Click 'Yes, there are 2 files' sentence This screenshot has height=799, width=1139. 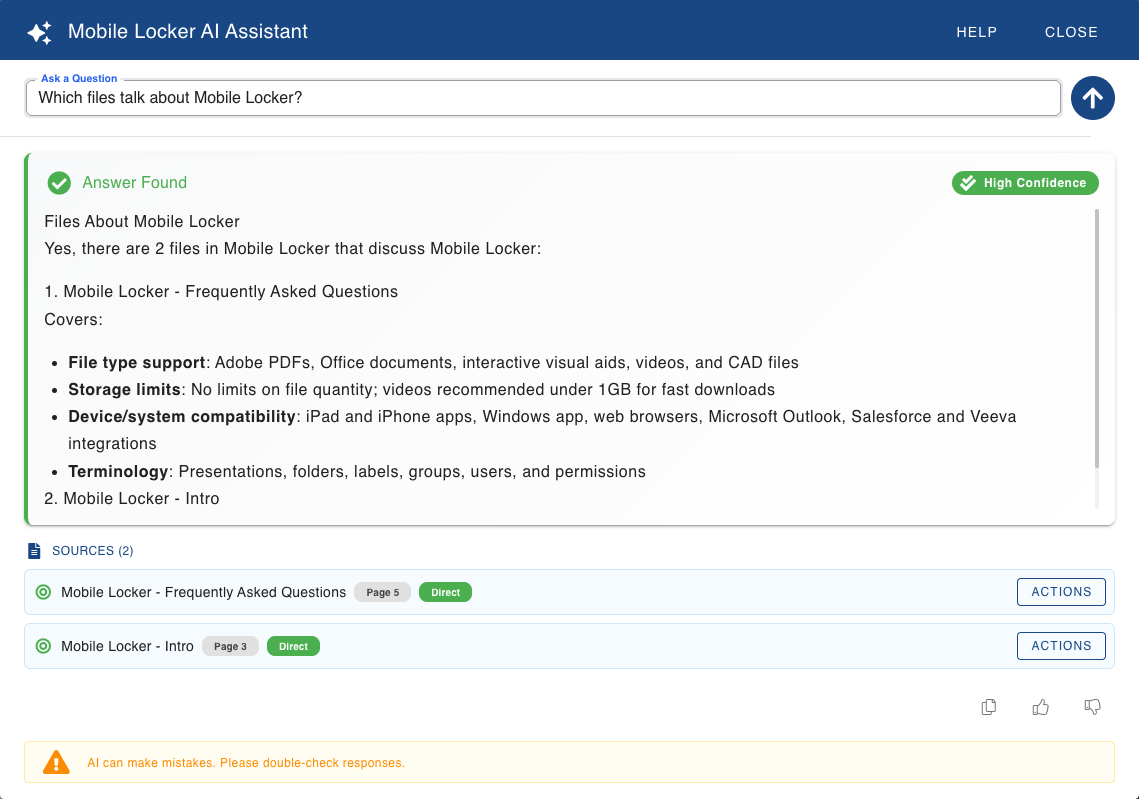[x=293, y=248]
